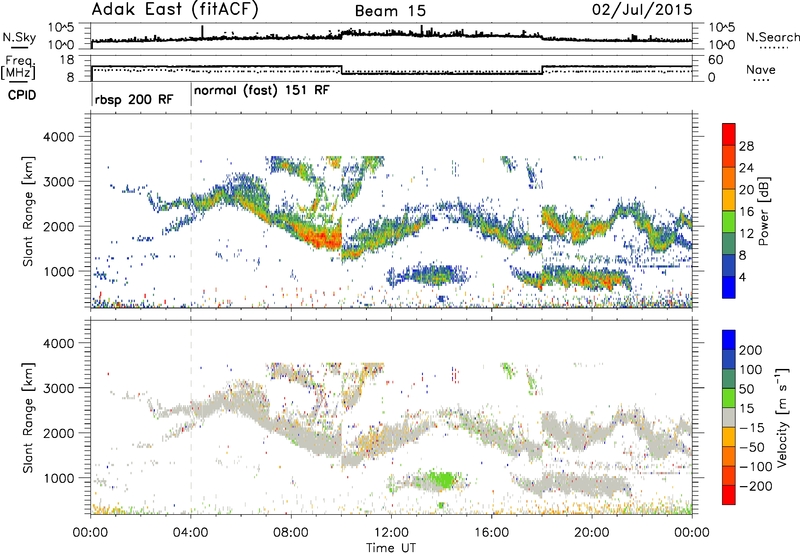This screenshot has width=800, height=554.
Task: Click the gray band of the Velocity colorbar
Action: click(729, 417)
